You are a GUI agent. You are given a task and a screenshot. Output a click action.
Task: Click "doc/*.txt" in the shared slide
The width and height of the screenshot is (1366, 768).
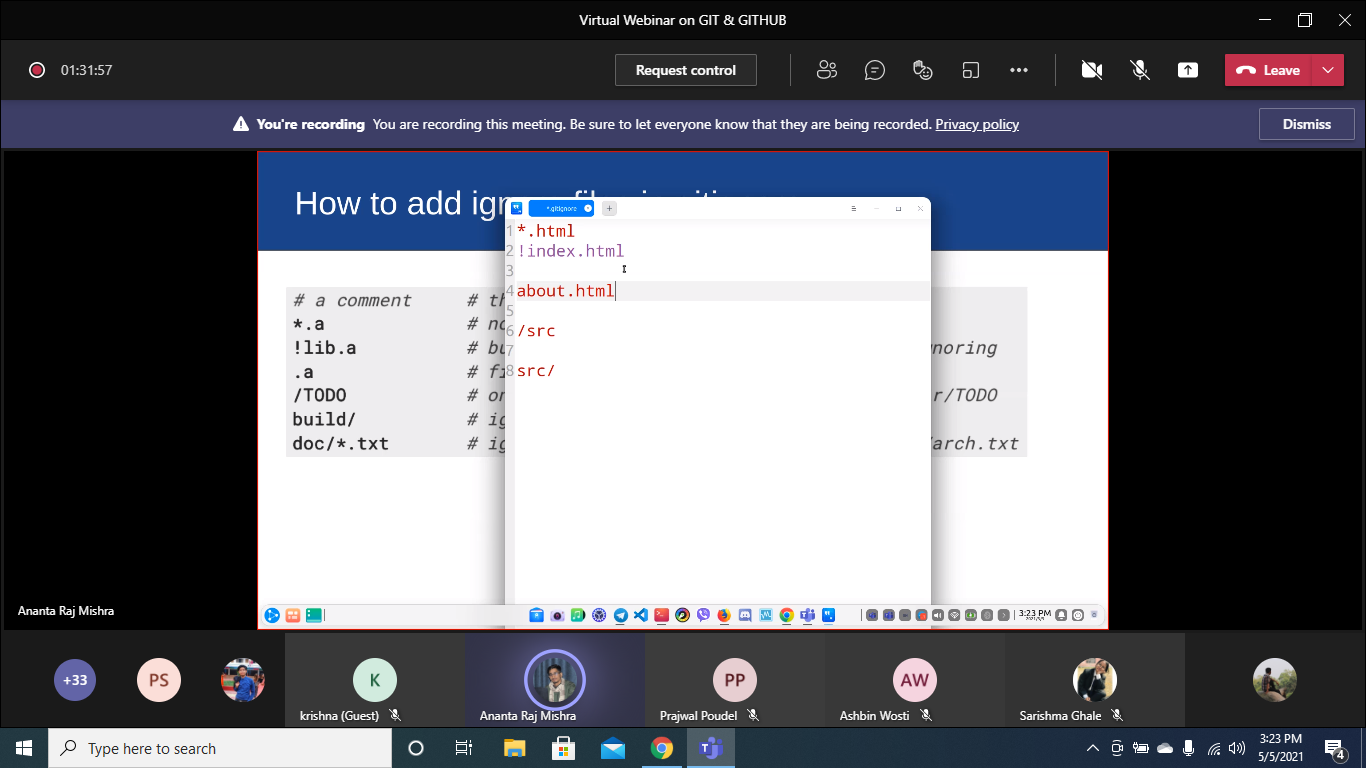pos(340,443)
